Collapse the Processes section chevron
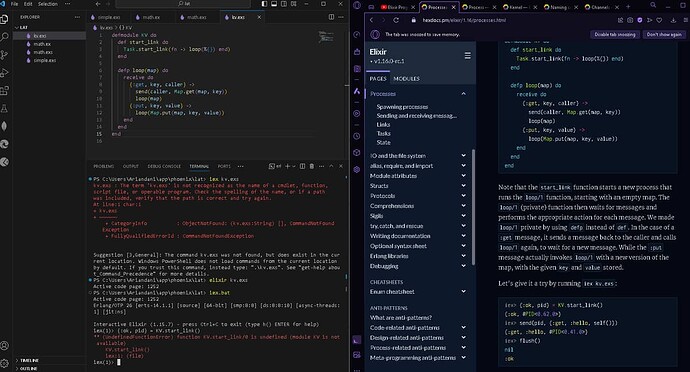This screenshot has height=372, width=690. coord(463,94)
